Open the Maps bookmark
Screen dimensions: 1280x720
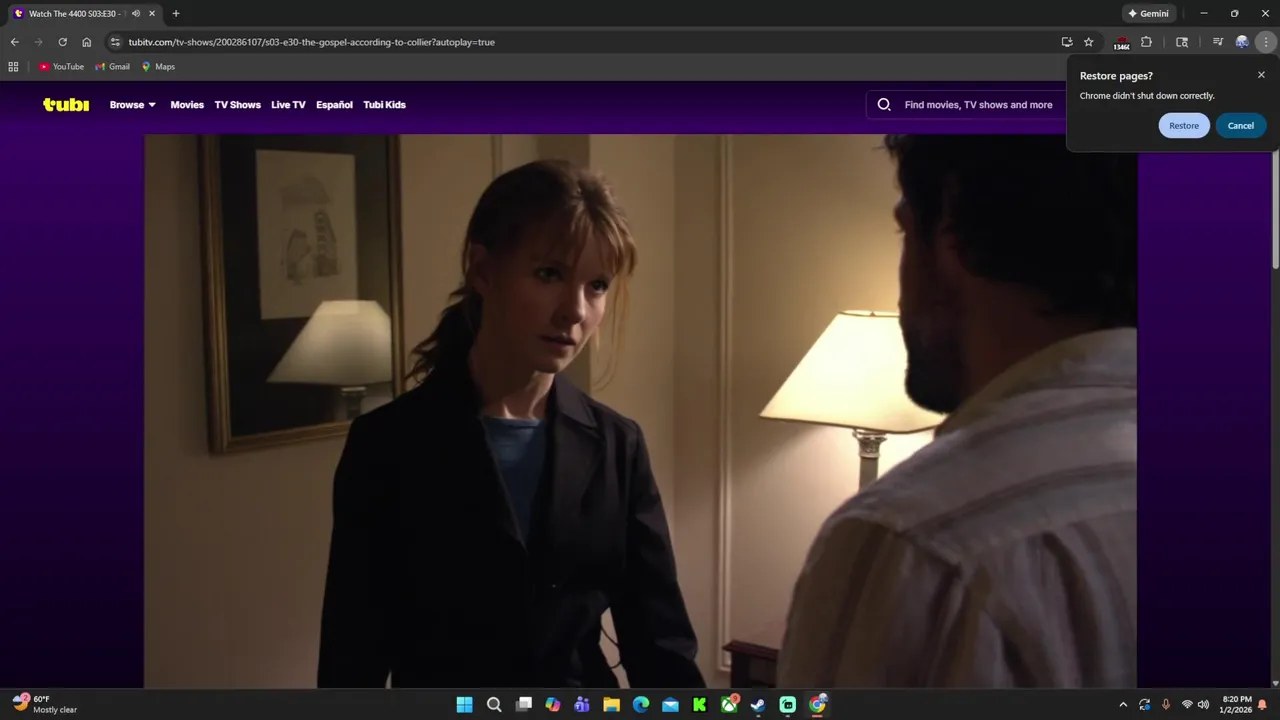coord(158,67)
